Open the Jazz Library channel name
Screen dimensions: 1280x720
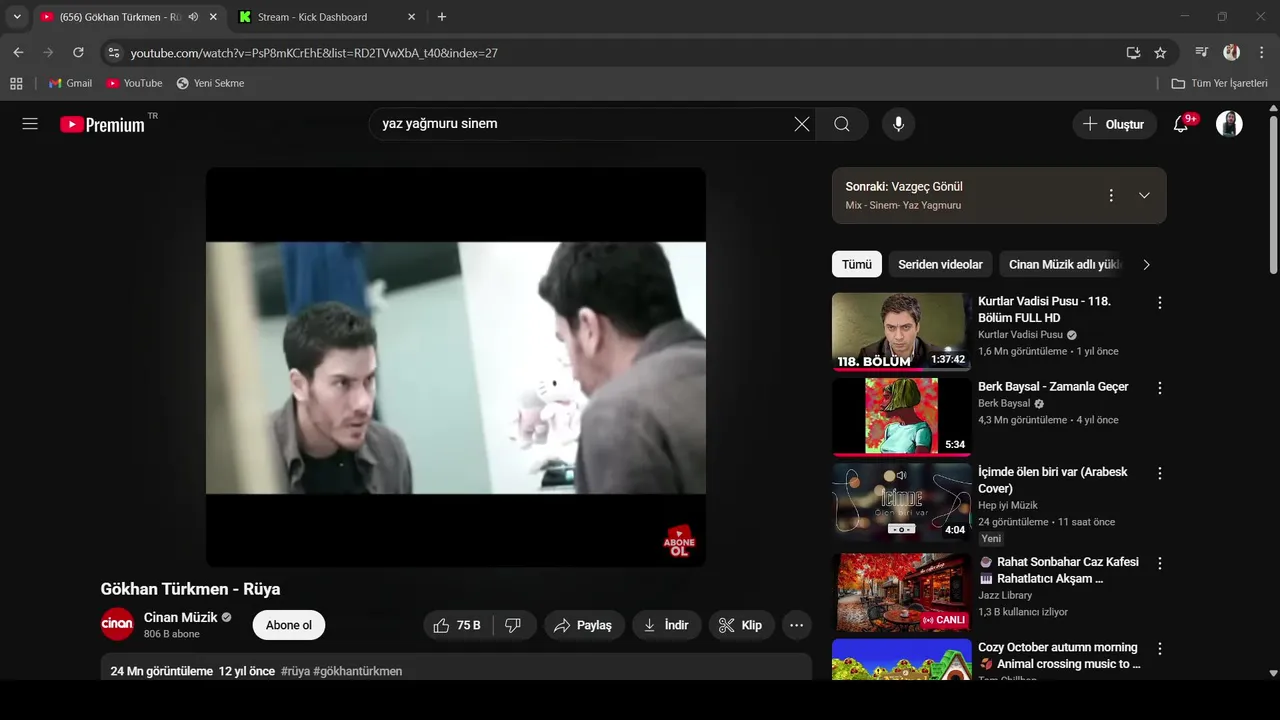(1005, 595)
